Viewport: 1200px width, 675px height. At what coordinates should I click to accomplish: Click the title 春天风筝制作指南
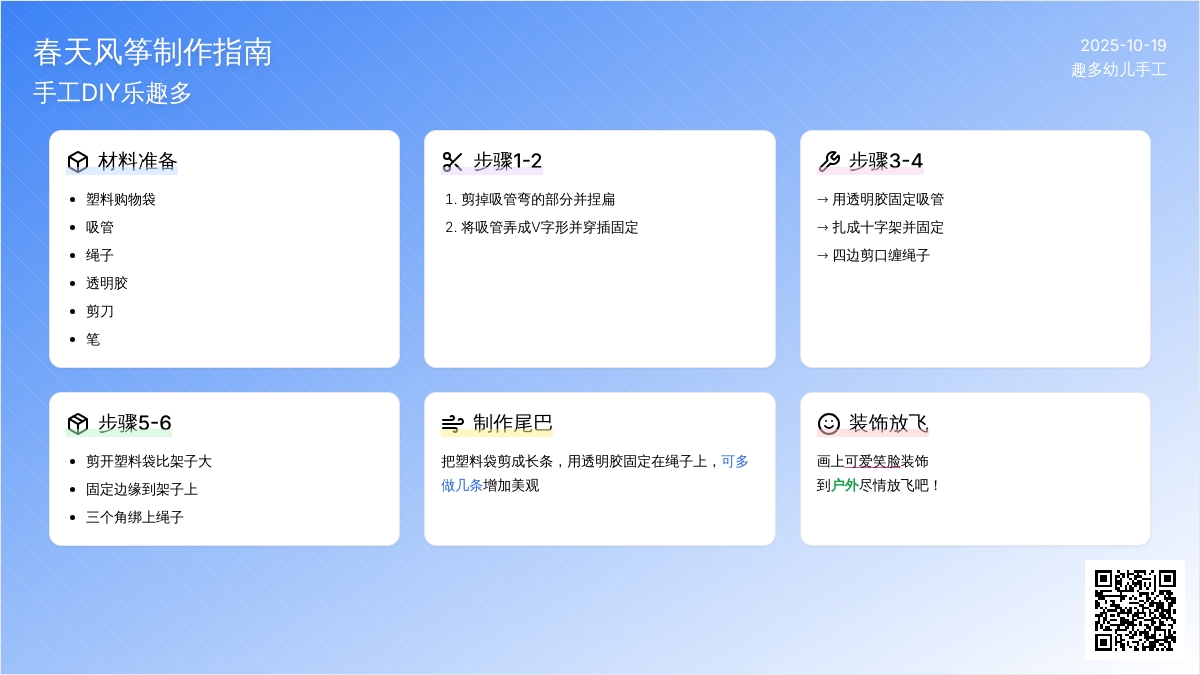(152, 52)
